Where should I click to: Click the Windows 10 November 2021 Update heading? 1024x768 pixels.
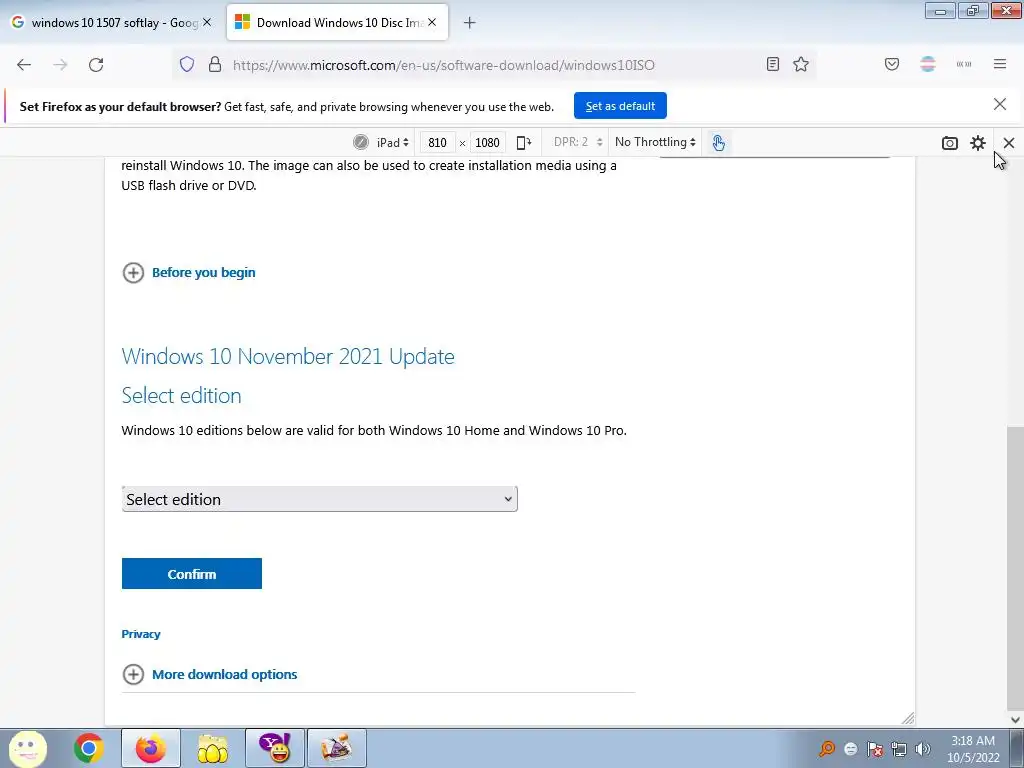pyautogui.click(x=288, y=357)
